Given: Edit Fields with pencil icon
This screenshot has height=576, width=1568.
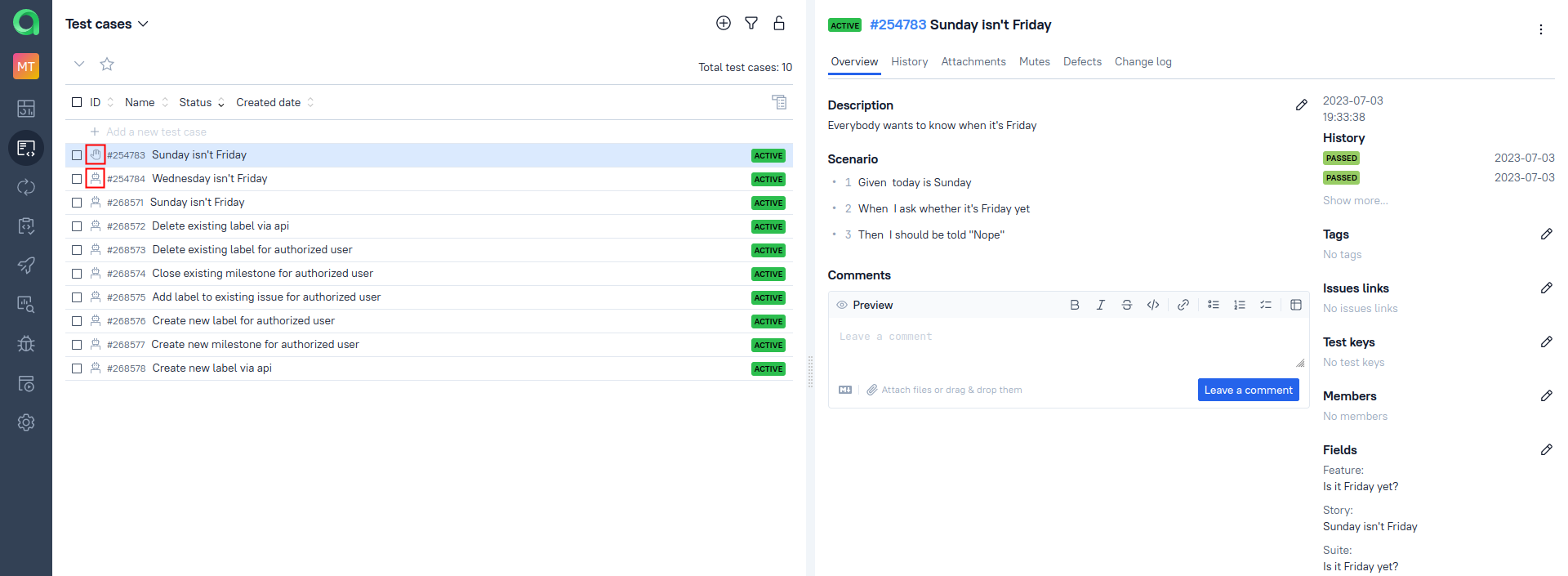Looking at the screenshot, I should click(1547, 449).
